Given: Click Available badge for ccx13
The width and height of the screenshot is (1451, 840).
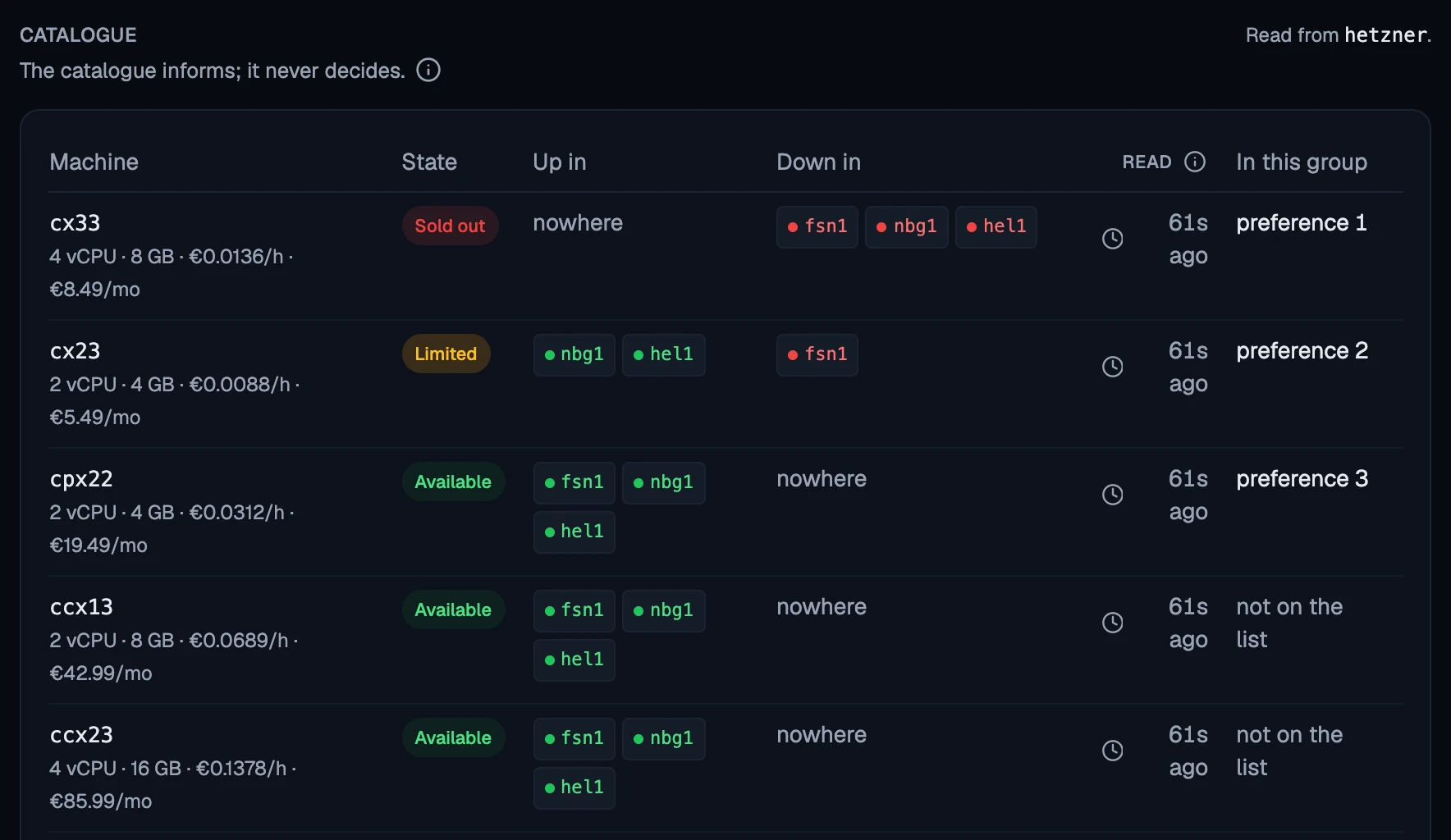Looking at the screenshot, I should (453, 609).
